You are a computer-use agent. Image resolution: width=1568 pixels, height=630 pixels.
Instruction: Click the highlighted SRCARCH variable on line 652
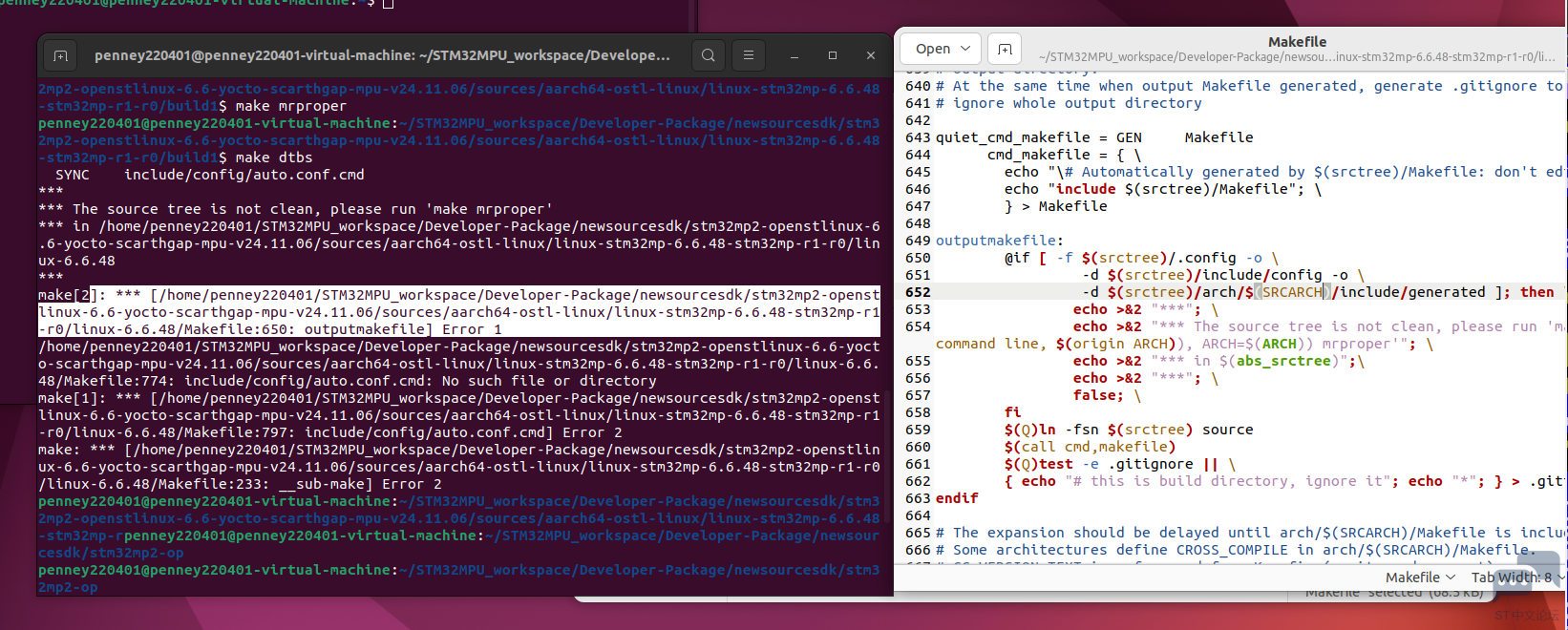[x=1293, y=292]
